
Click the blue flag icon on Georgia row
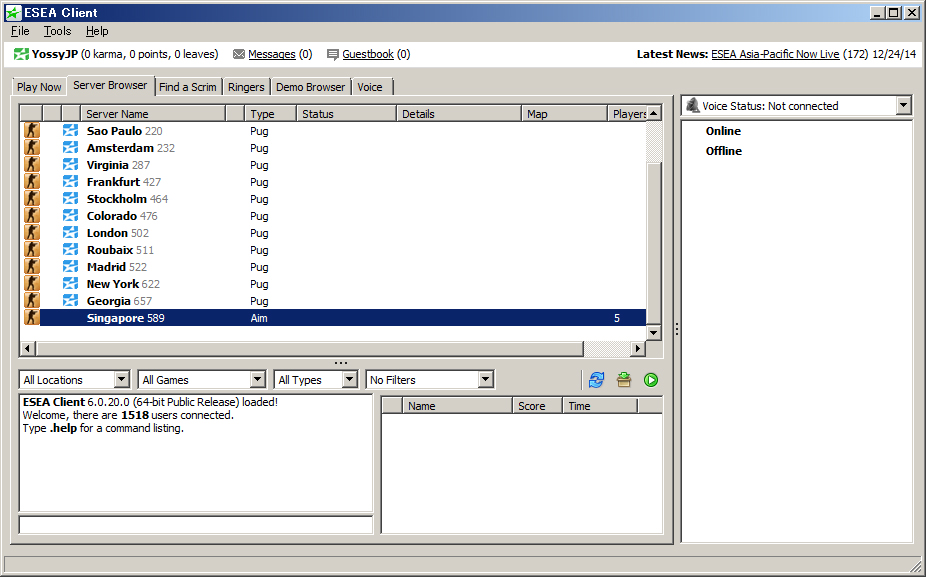click(x=70, y=301)
